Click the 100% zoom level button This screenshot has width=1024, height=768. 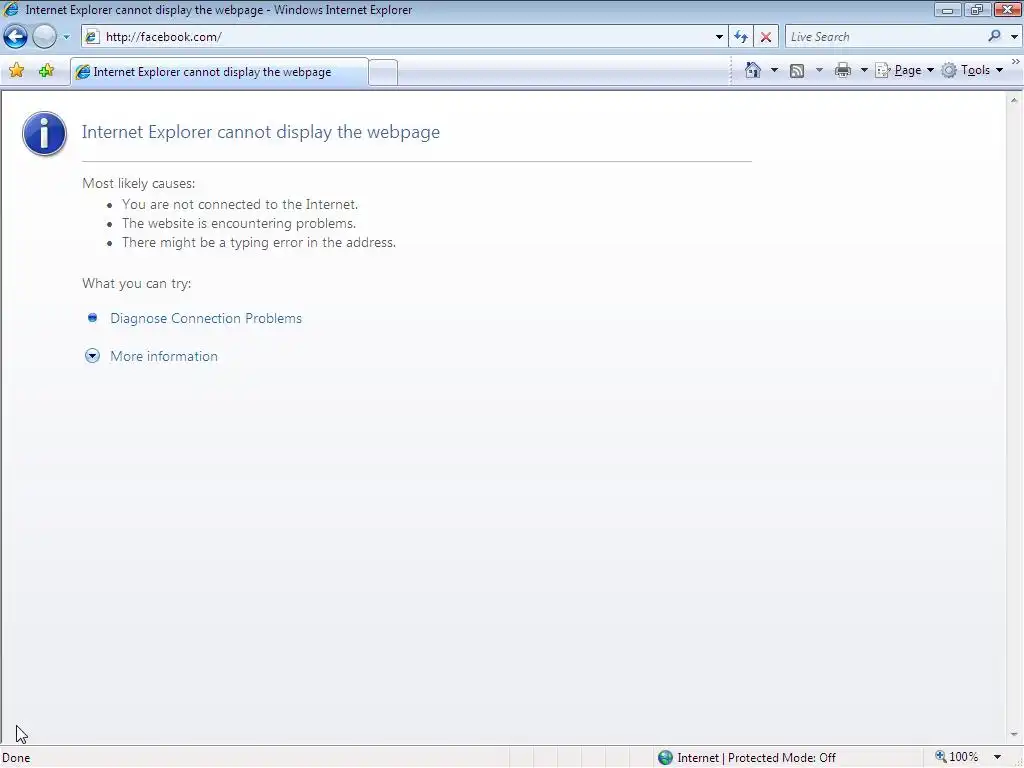tap(956, 757)
